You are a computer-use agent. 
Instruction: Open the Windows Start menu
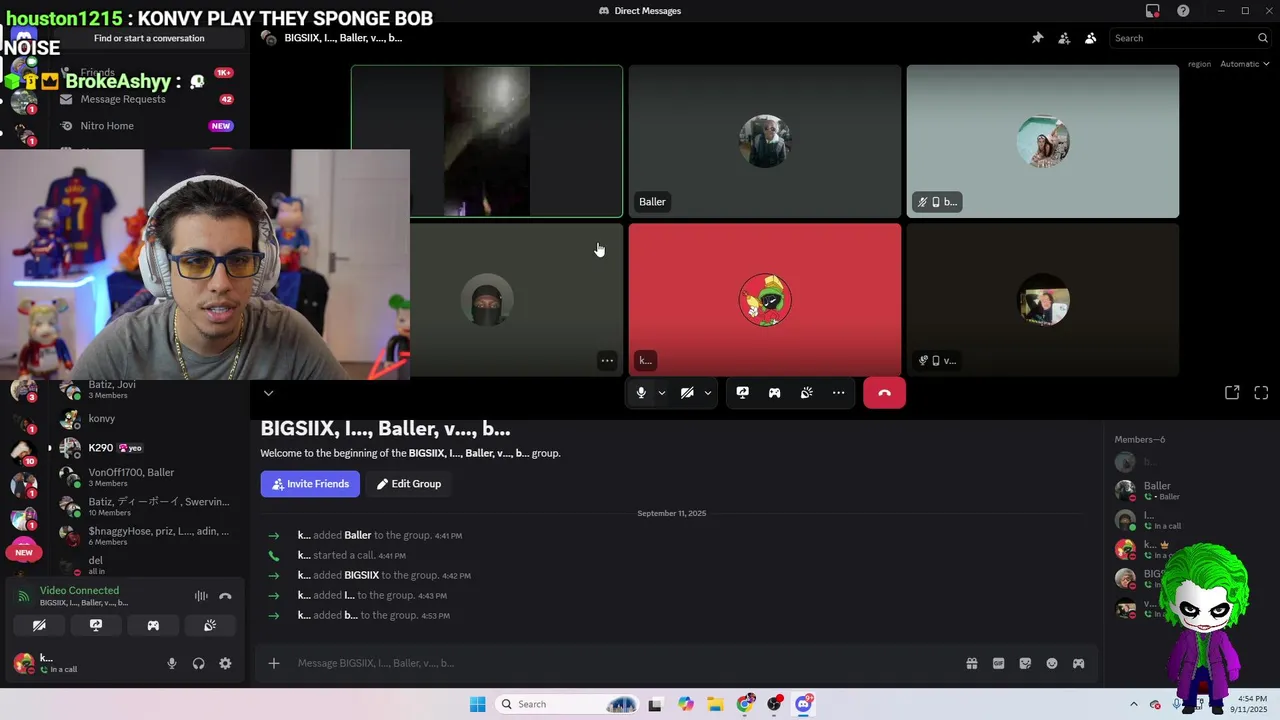pyautogui.click(x=477, y=704)
